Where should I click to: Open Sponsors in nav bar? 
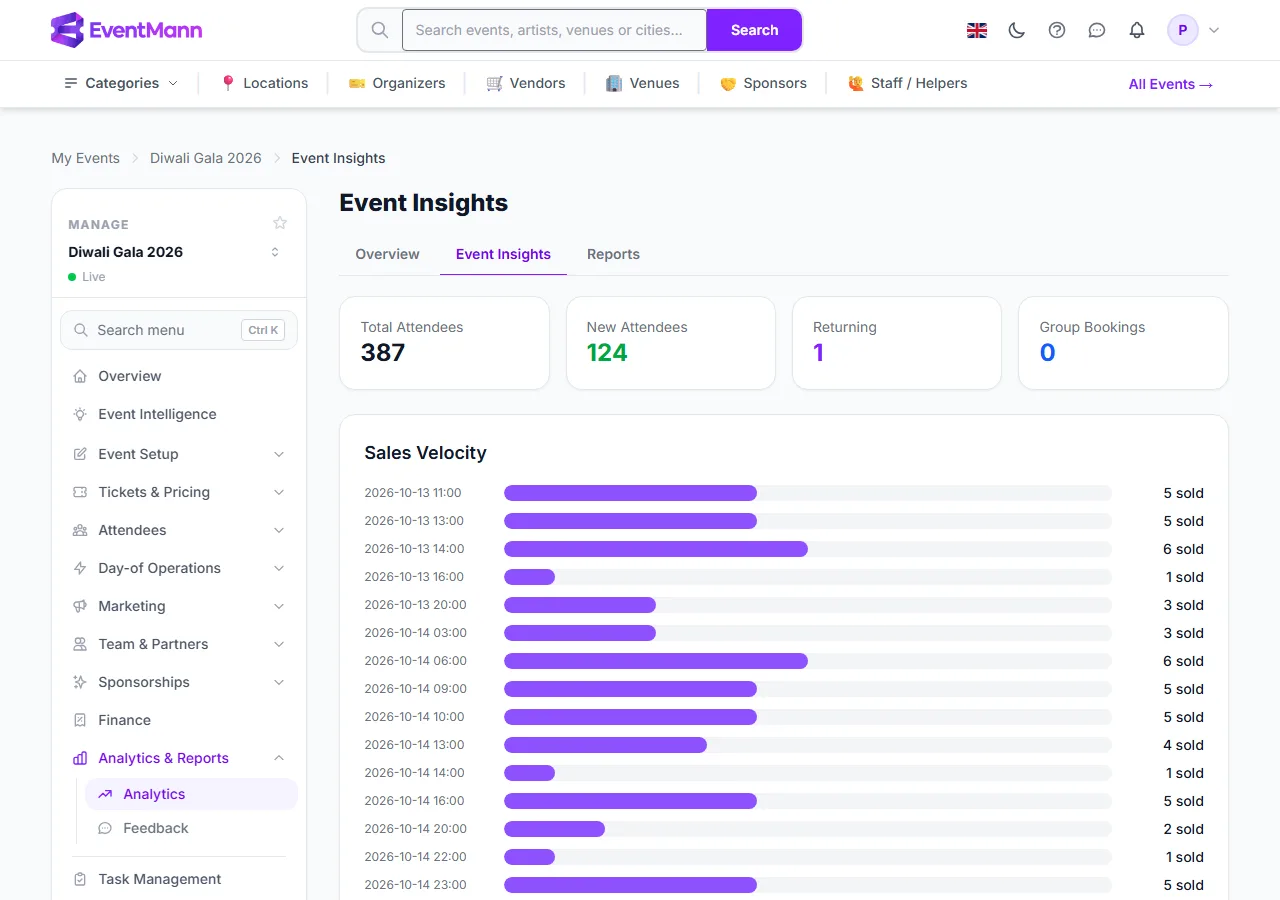763,83
